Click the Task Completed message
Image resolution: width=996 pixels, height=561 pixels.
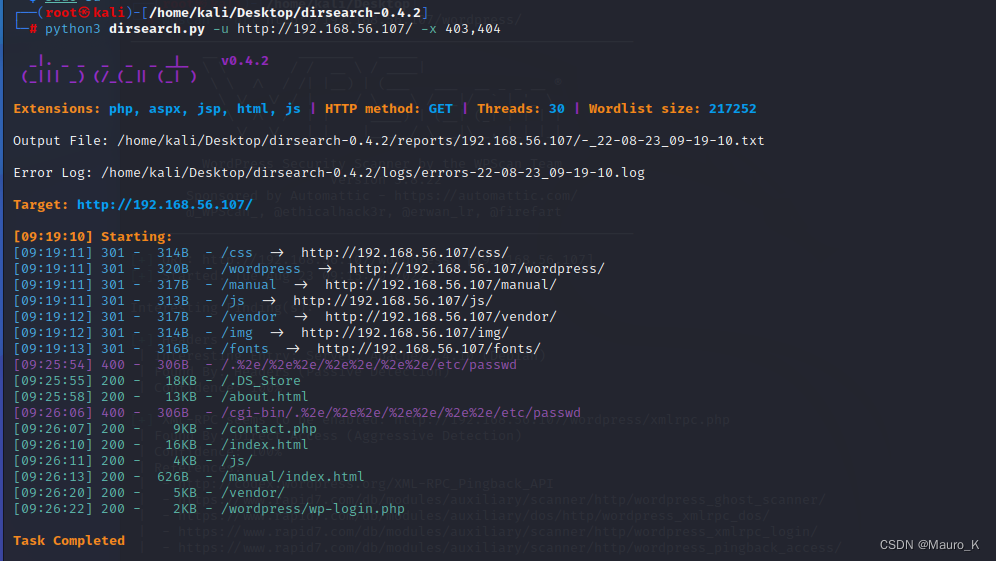pyautogui.click(x=69, y=541)
